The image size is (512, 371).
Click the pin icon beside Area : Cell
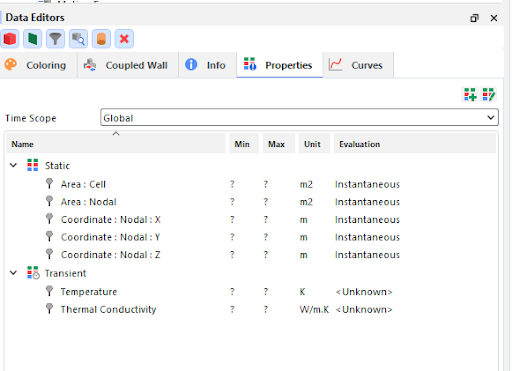click(x=49, y=184)
